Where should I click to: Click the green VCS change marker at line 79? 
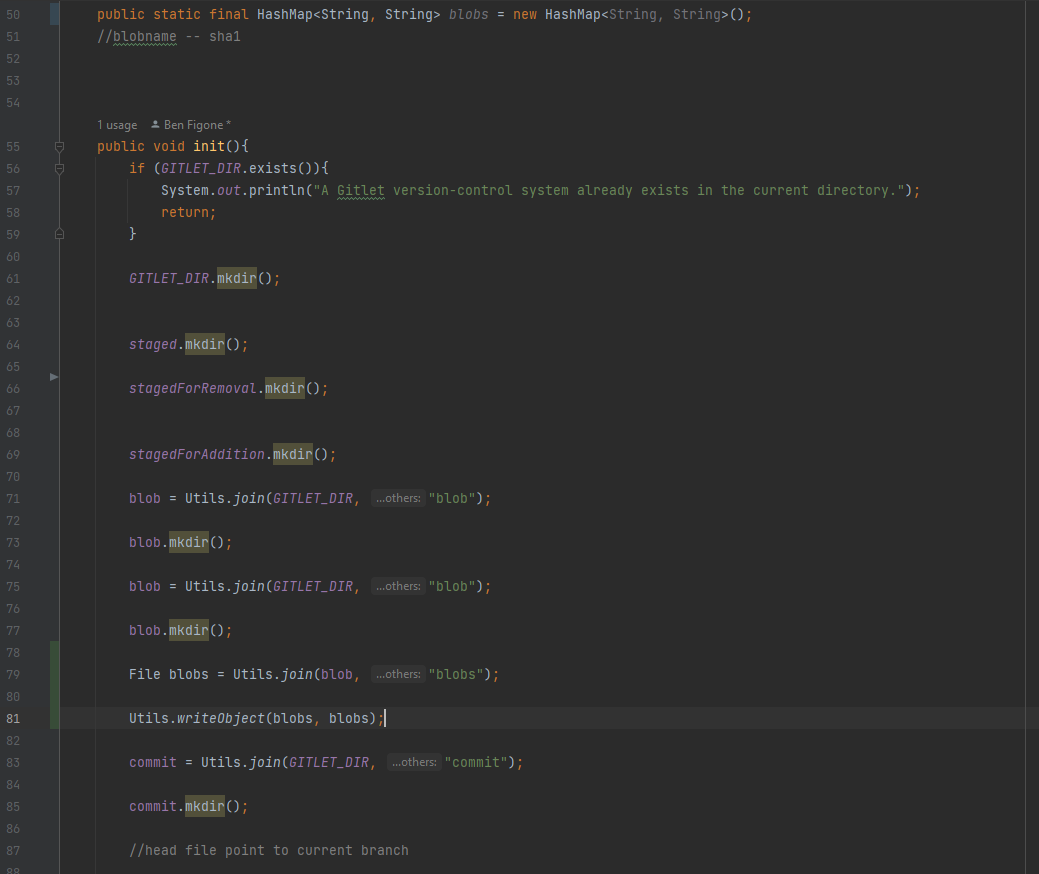pos(54,674)
